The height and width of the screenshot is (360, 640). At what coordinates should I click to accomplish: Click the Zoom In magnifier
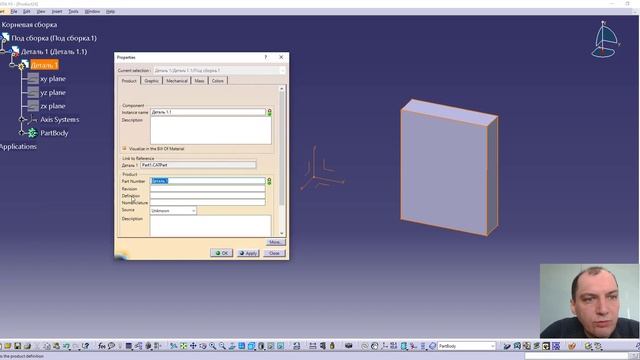[213, 346]
